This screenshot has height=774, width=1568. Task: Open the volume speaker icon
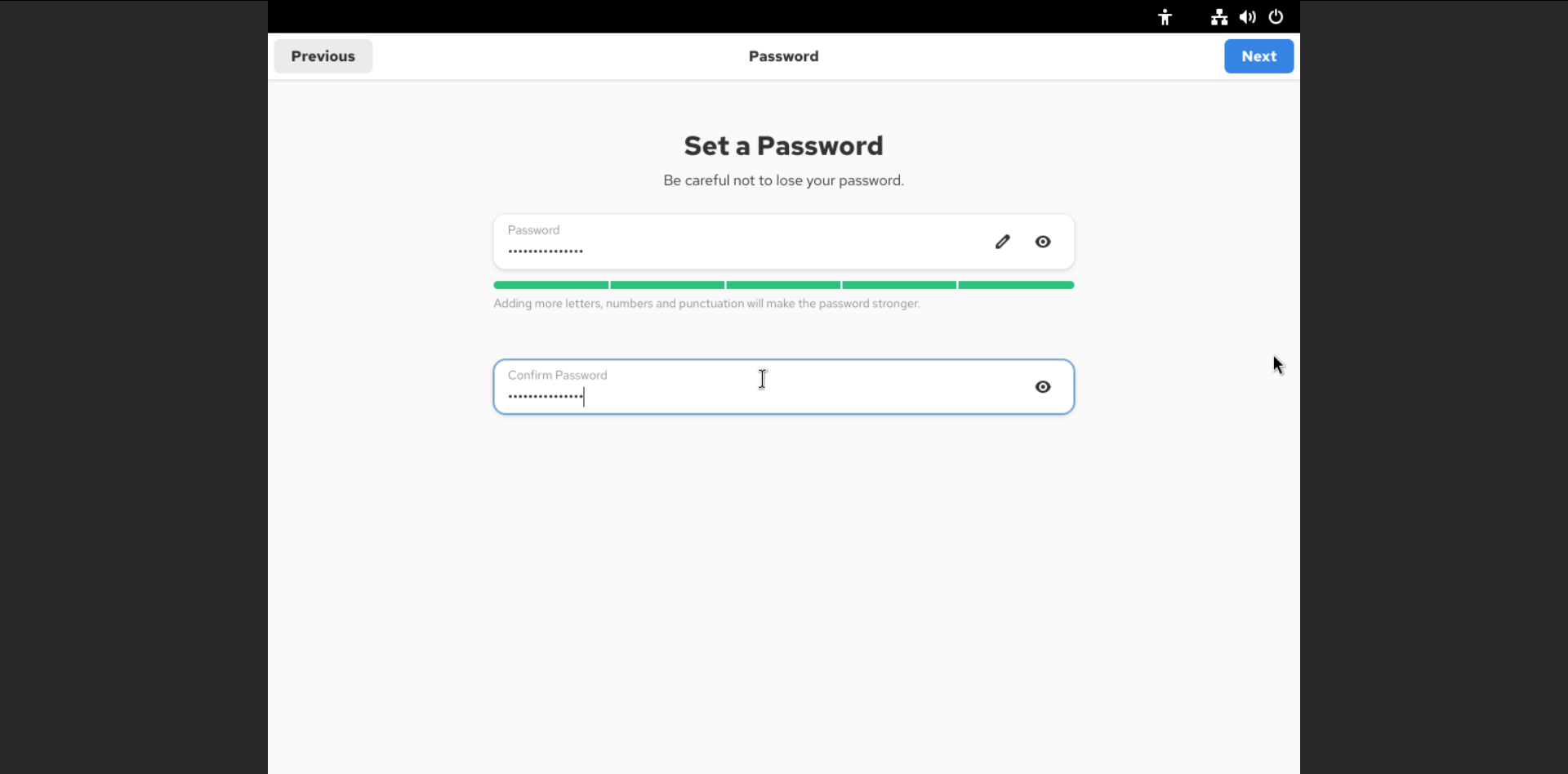(x=1247, y=17)
